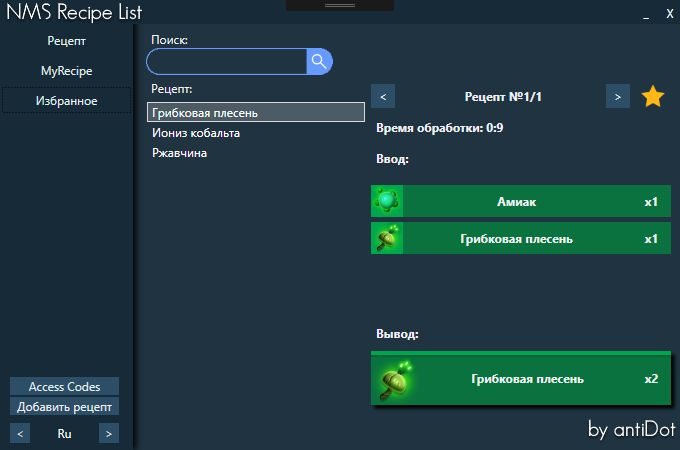This screenshot has height=450, width=680.
Task: Click the NMS Recipe List title
Action: point(74,12)
